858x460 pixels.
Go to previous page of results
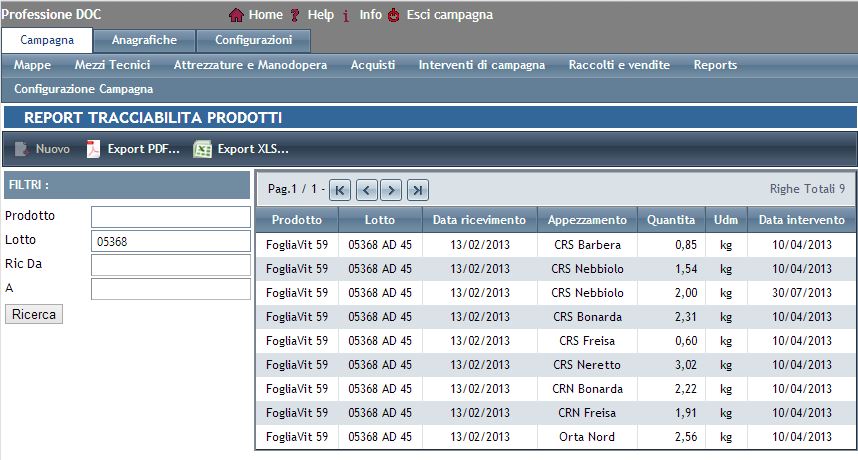pos(366,189)
